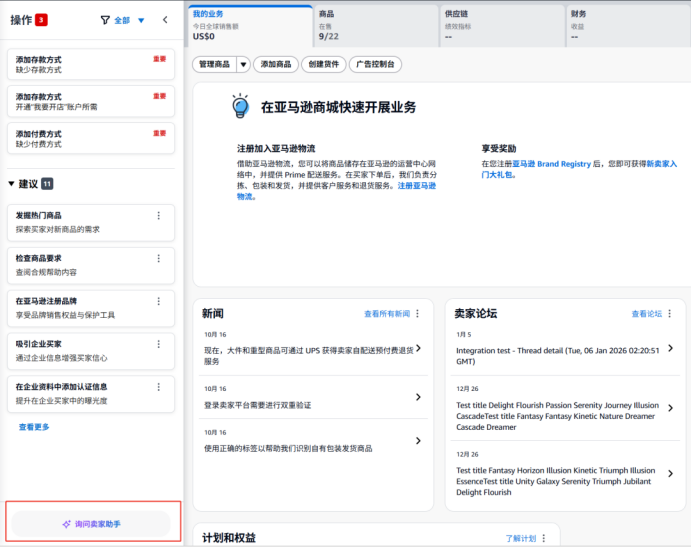Collapse the 操作 panel with the left chevron
The height and width of the screenshot is (548, 692).
165,20
